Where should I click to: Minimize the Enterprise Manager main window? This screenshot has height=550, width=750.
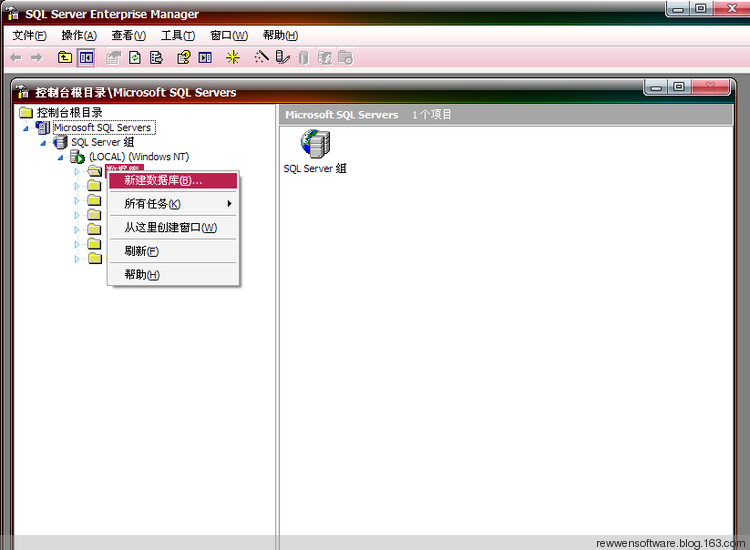(678, 9)
